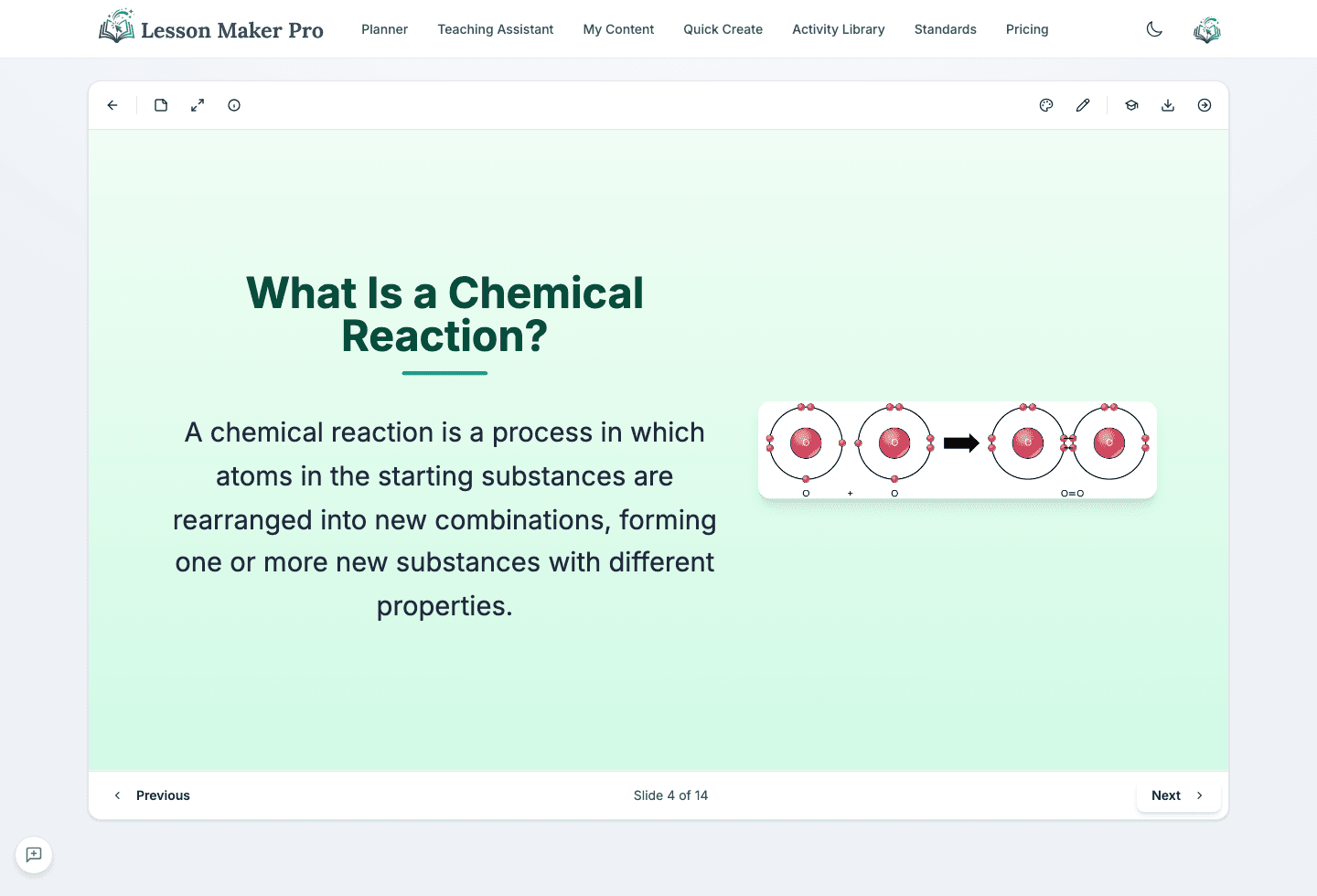The width and height of the screenshot is (1317, 896).
Task: Open the user profile avatar
Action: (1207, 29)
